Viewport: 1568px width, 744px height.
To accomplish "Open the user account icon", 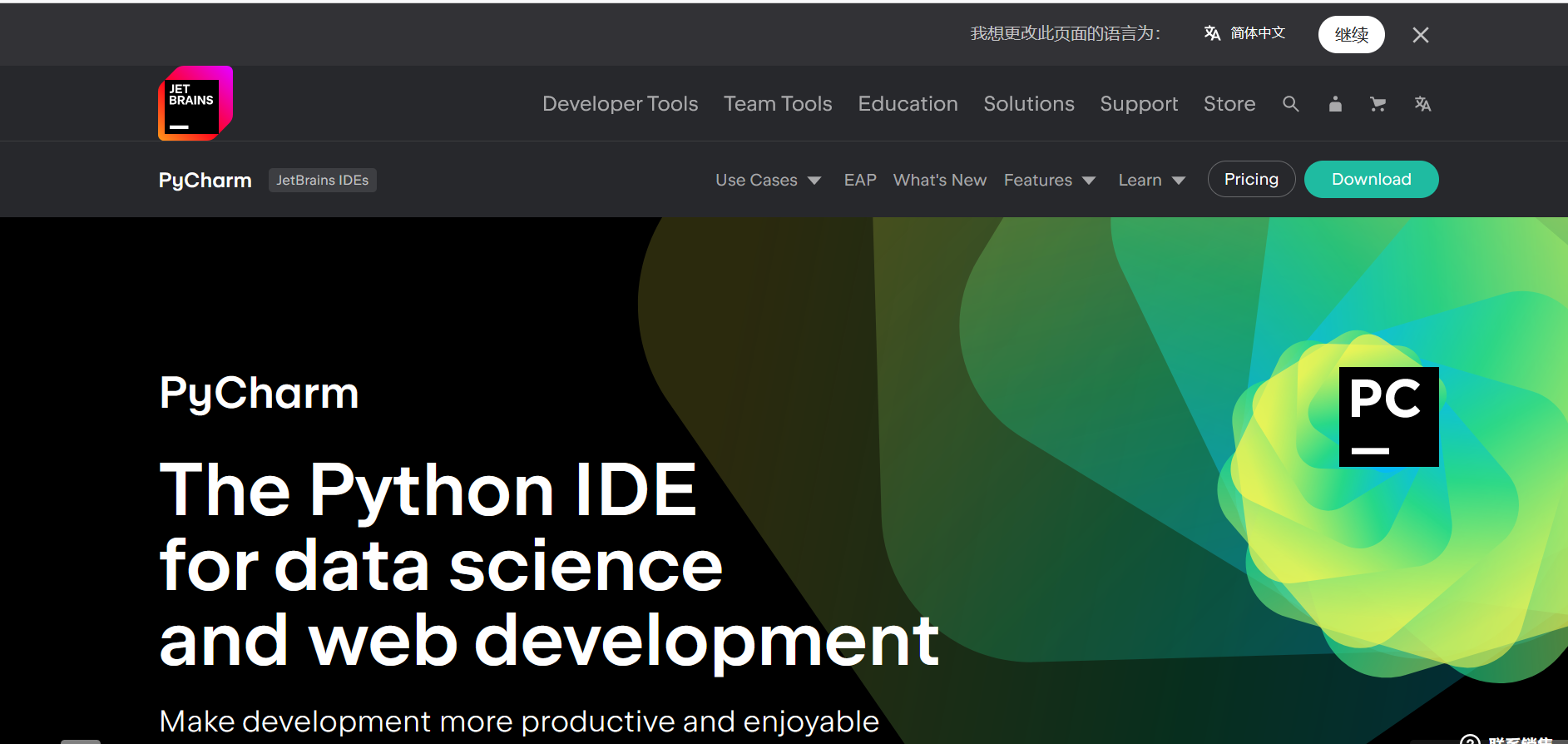I will click(1335, 104).
